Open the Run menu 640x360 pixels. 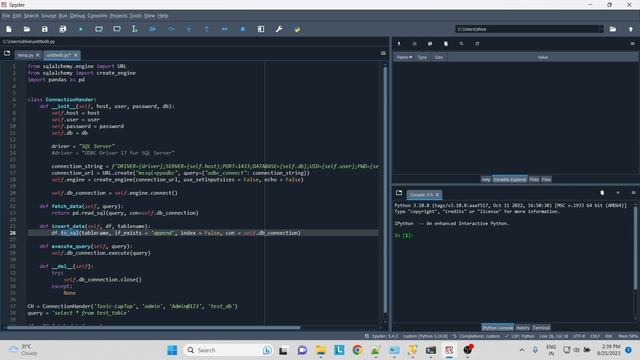click(63, 16)
